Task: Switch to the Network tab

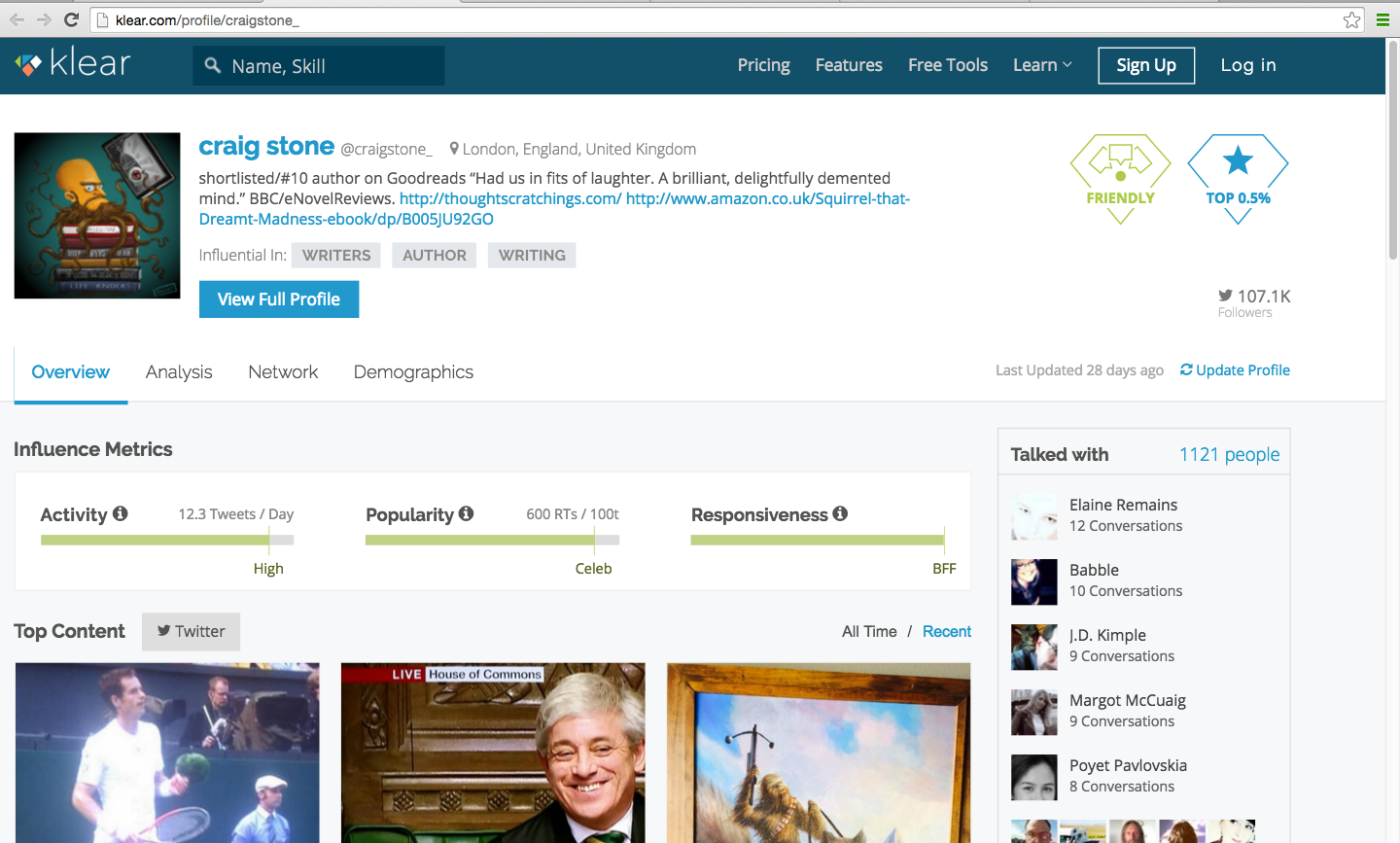Action: 283,372
